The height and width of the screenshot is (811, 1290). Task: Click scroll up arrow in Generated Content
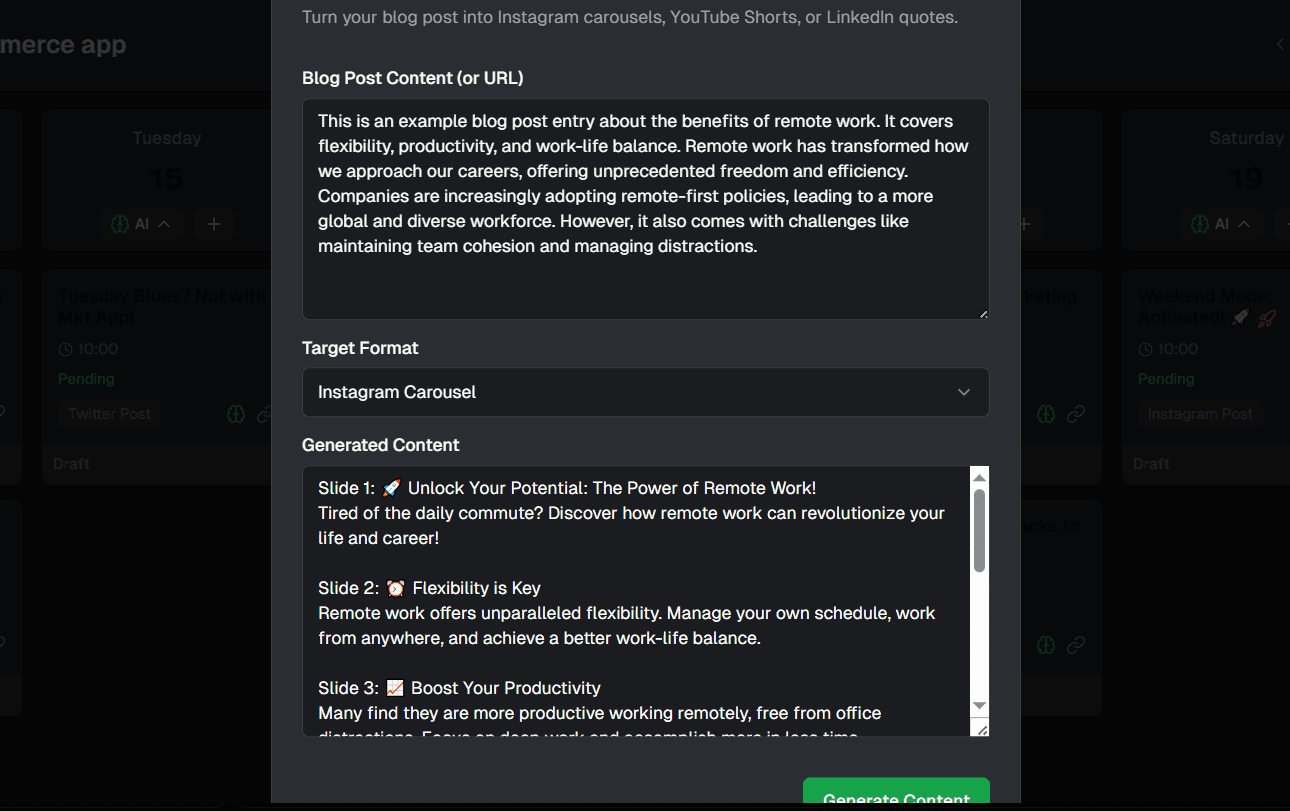[980, 476]
